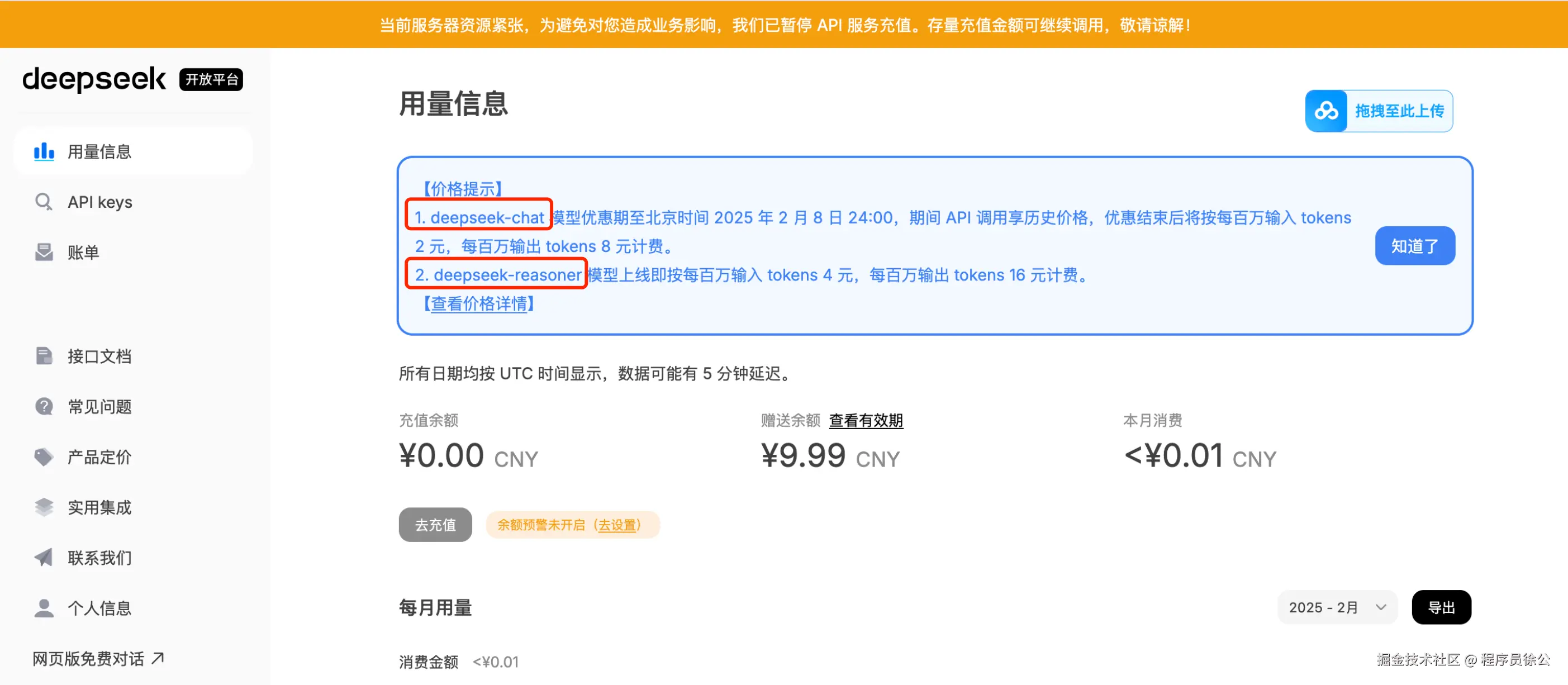Click the deepseek logo
This screenshot has width=1568, height=685.
(94, 79)
